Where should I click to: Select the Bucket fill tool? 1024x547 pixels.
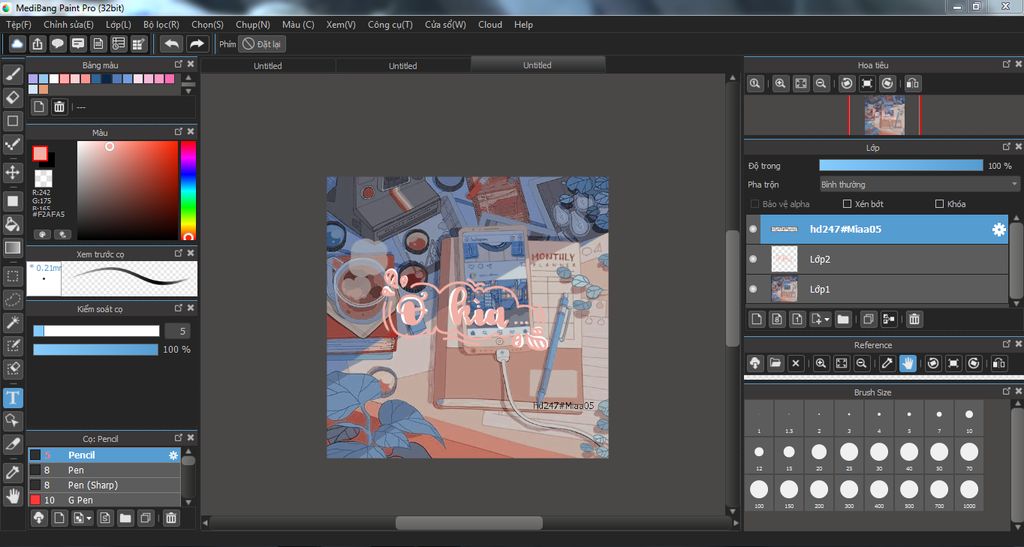pyautogui.click(x=12, y=224)
